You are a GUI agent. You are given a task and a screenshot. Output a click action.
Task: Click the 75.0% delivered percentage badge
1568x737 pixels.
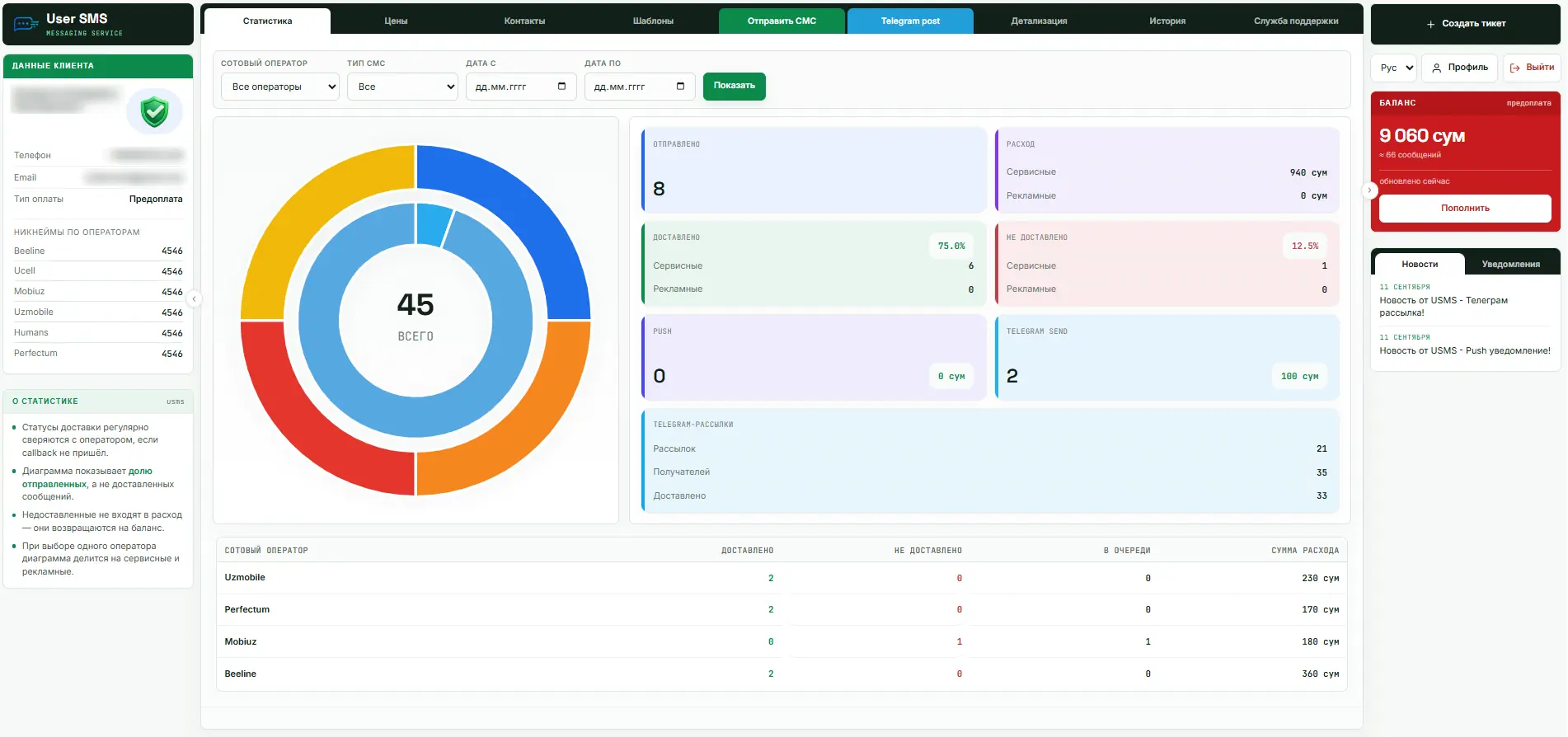point(951,246)
